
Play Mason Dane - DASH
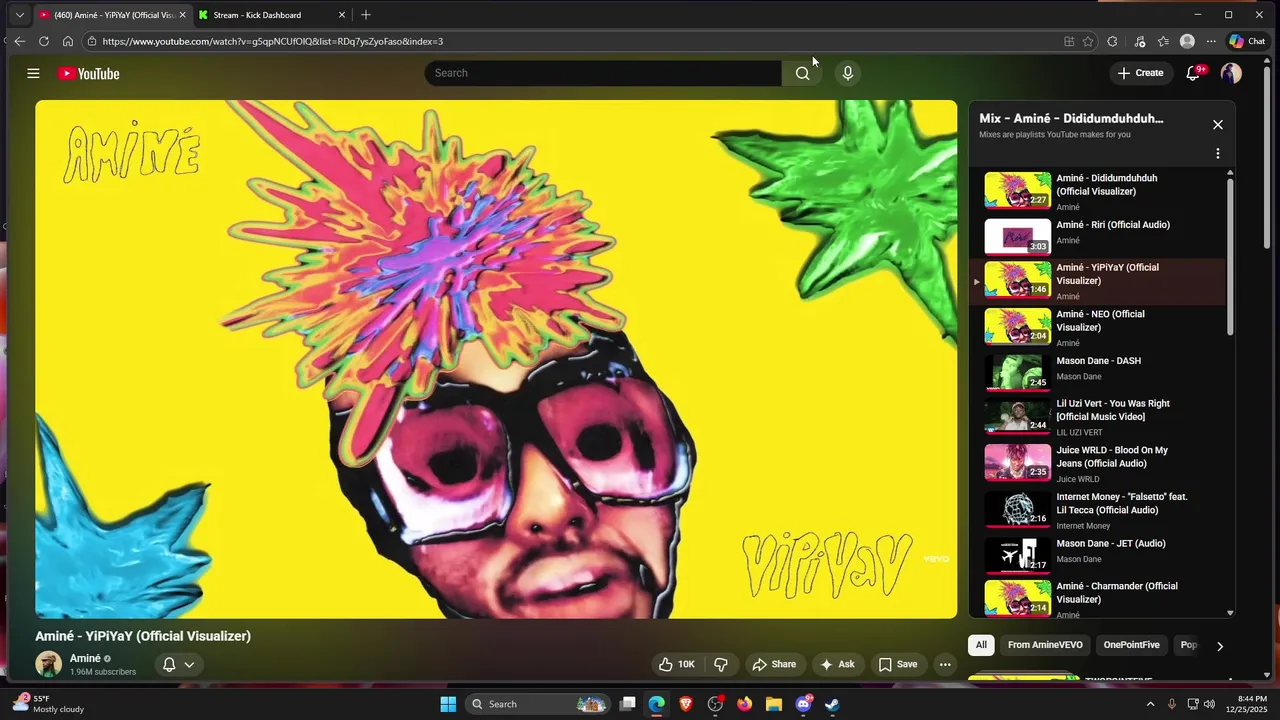pyautogui.click(x=1095, y=373)
